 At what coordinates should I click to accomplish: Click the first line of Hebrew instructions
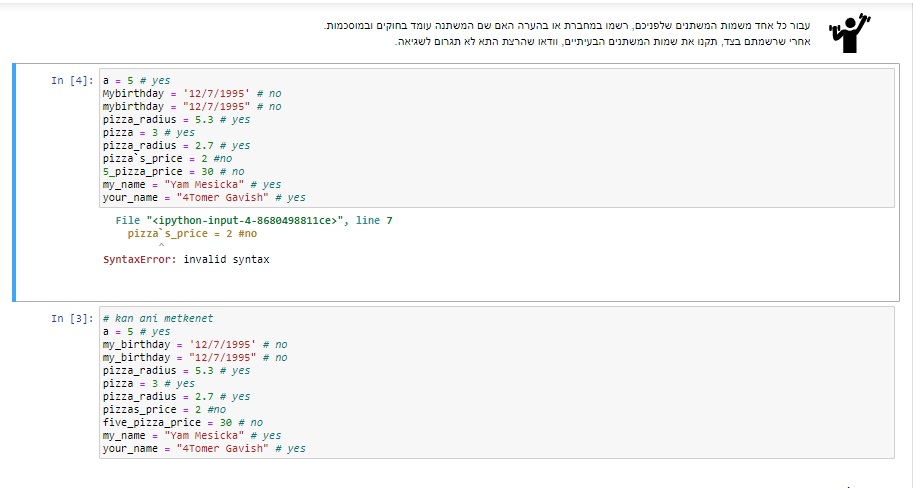point(570,25)
